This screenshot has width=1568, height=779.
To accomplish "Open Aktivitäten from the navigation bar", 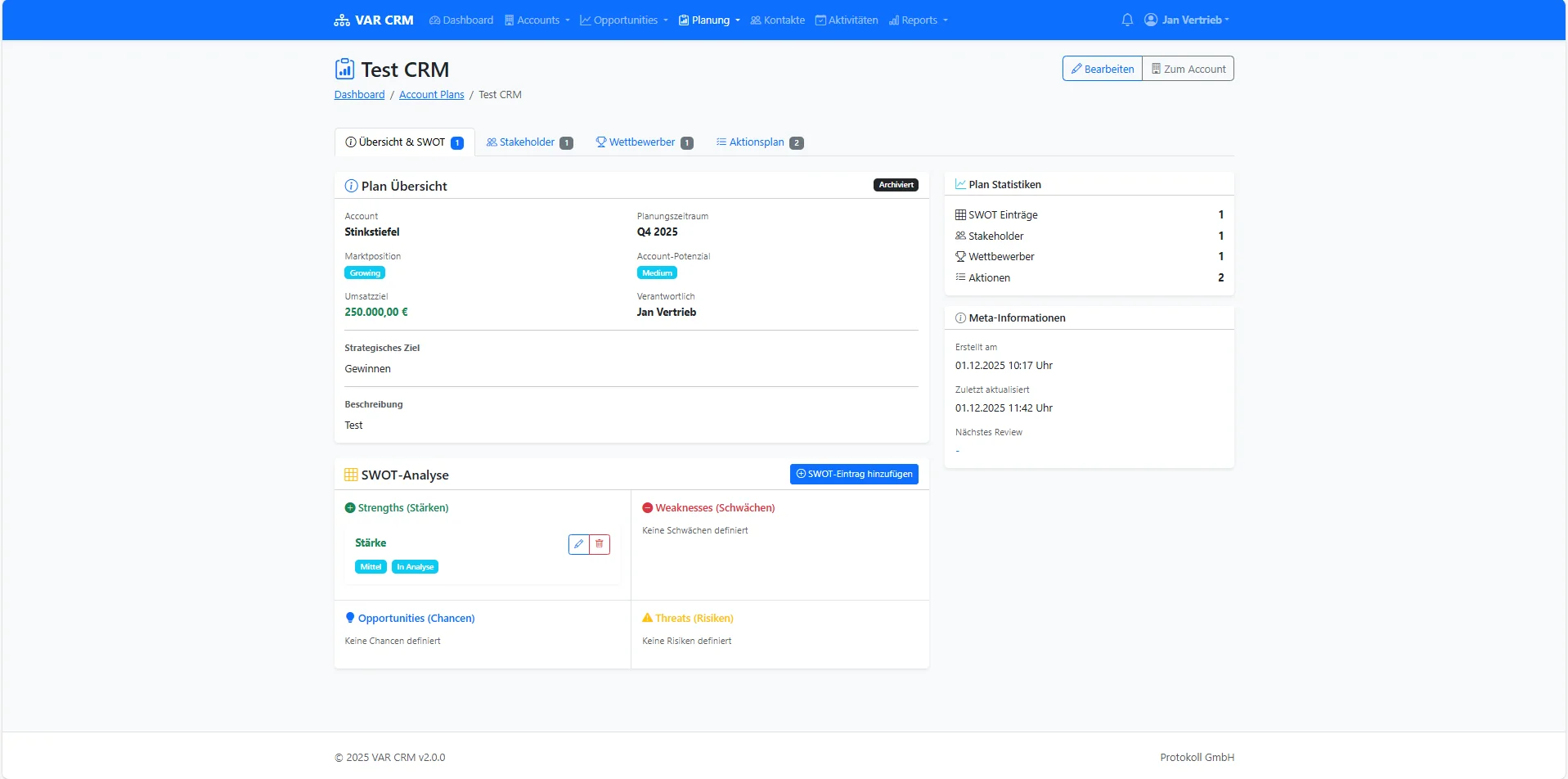I will tap(847, 20).
